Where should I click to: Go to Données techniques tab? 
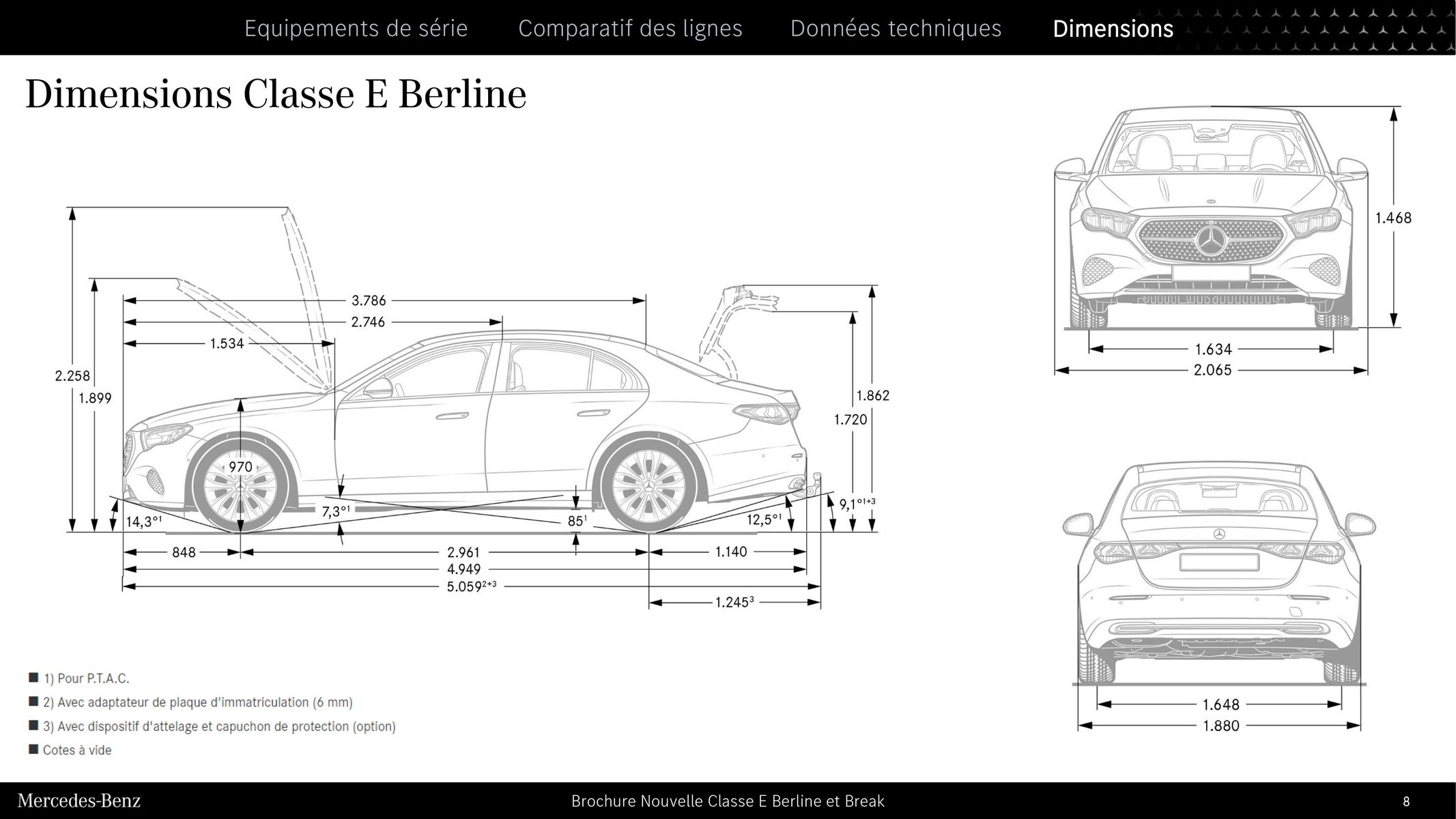[x=896, y=28]
